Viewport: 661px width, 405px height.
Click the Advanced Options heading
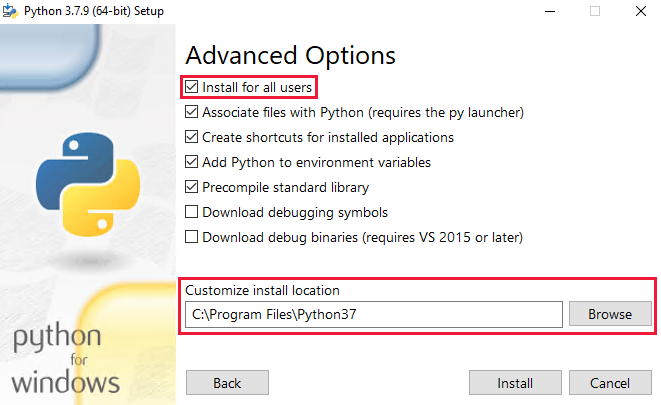(x=290, y=56)
